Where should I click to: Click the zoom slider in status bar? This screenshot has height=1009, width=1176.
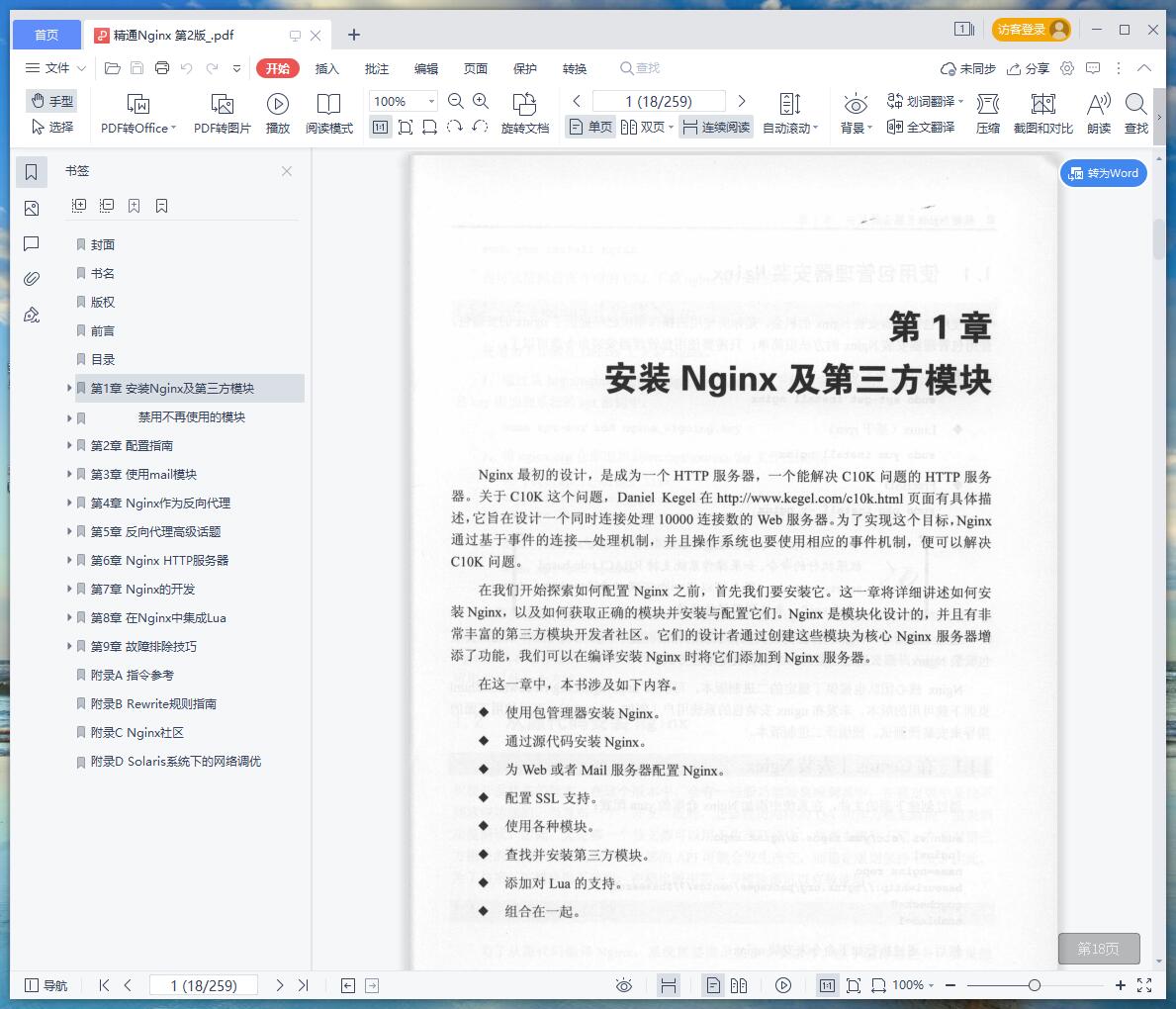(1035, 985)
